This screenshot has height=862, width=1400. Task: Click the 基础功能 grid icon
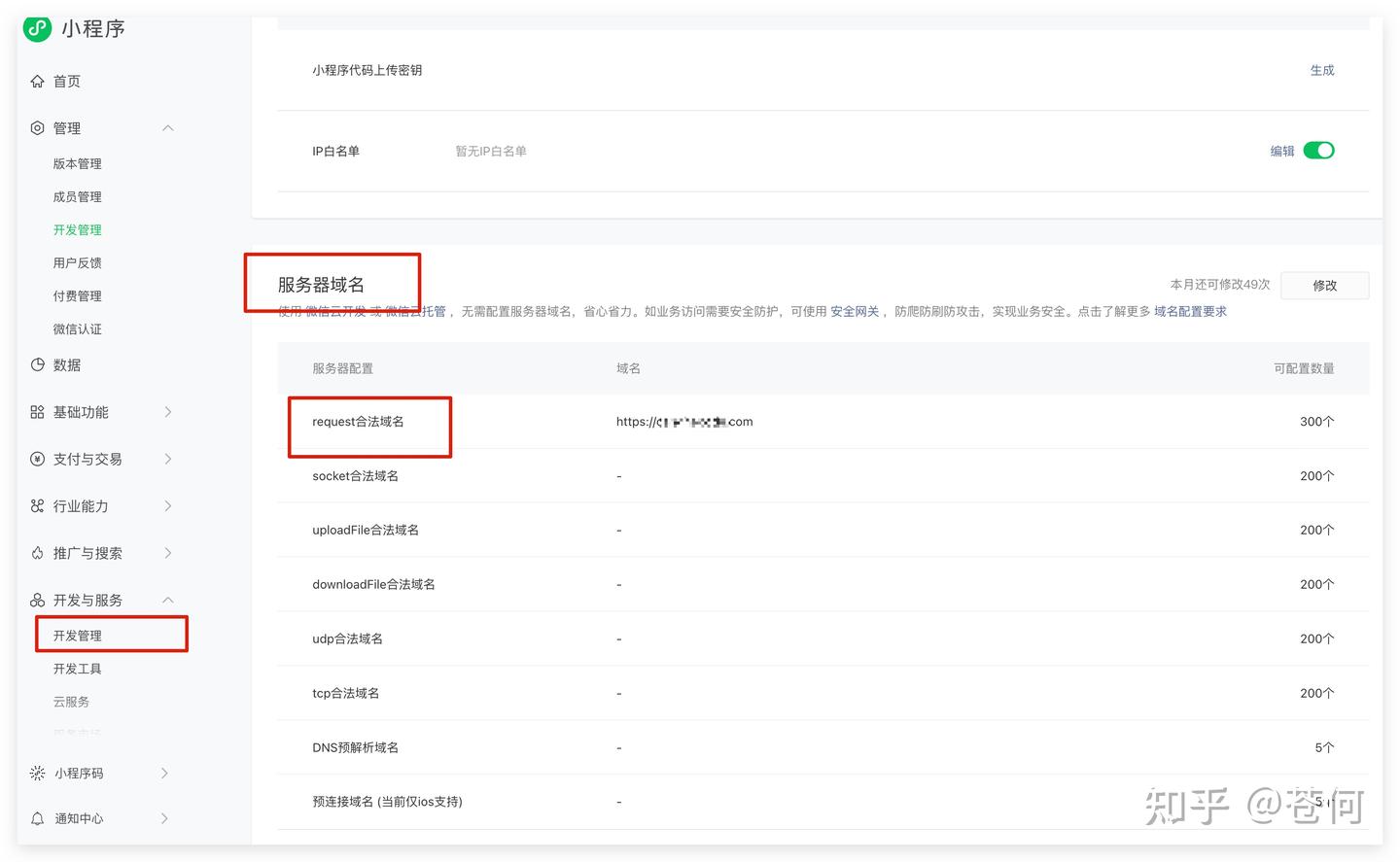pyautogui.click(x=37, y=412)
